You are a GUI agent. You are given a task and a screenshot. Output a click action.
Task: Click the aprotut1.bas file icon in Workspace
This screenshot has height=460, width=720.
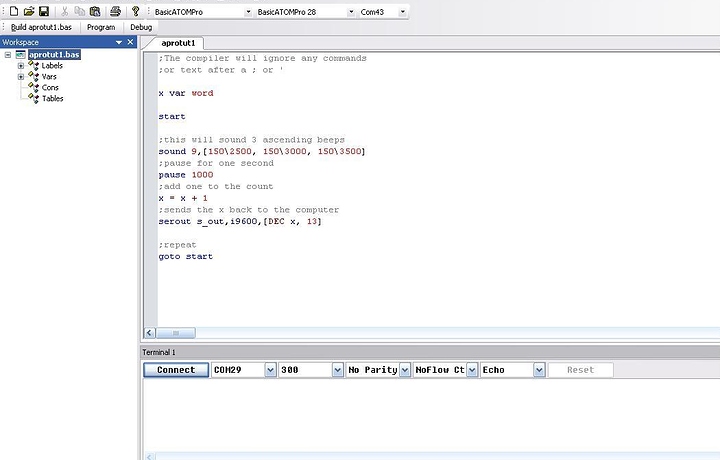21,55
